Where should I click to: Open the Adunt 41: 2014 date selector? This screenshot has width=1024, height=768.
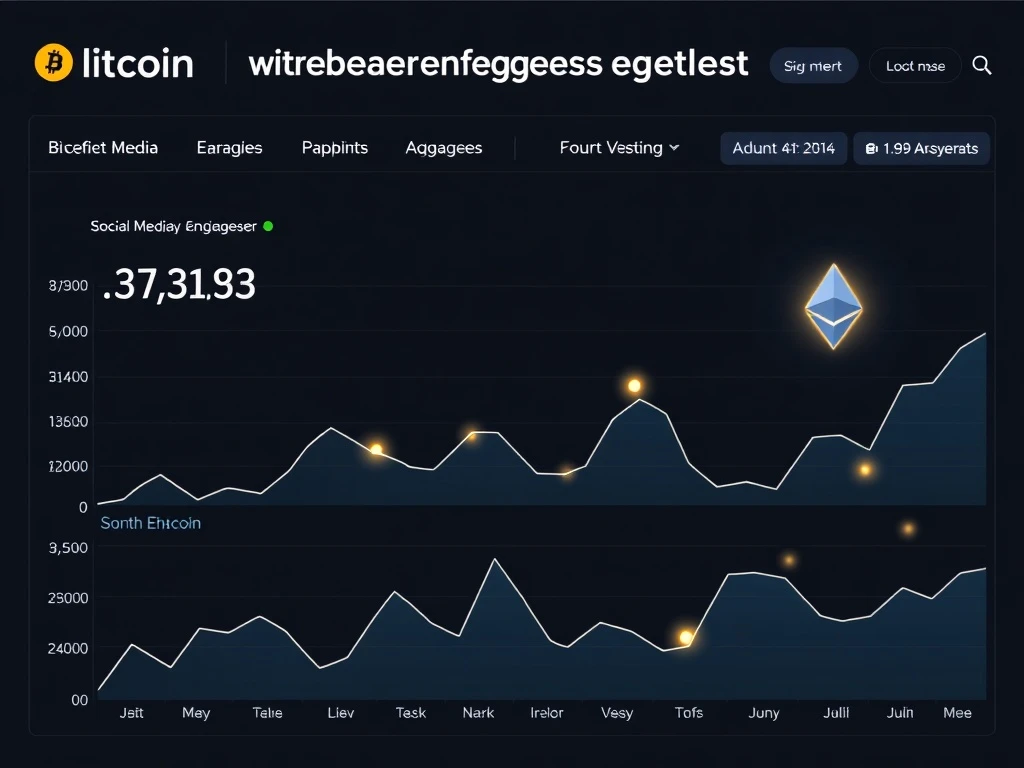click(x=783, y=148)
